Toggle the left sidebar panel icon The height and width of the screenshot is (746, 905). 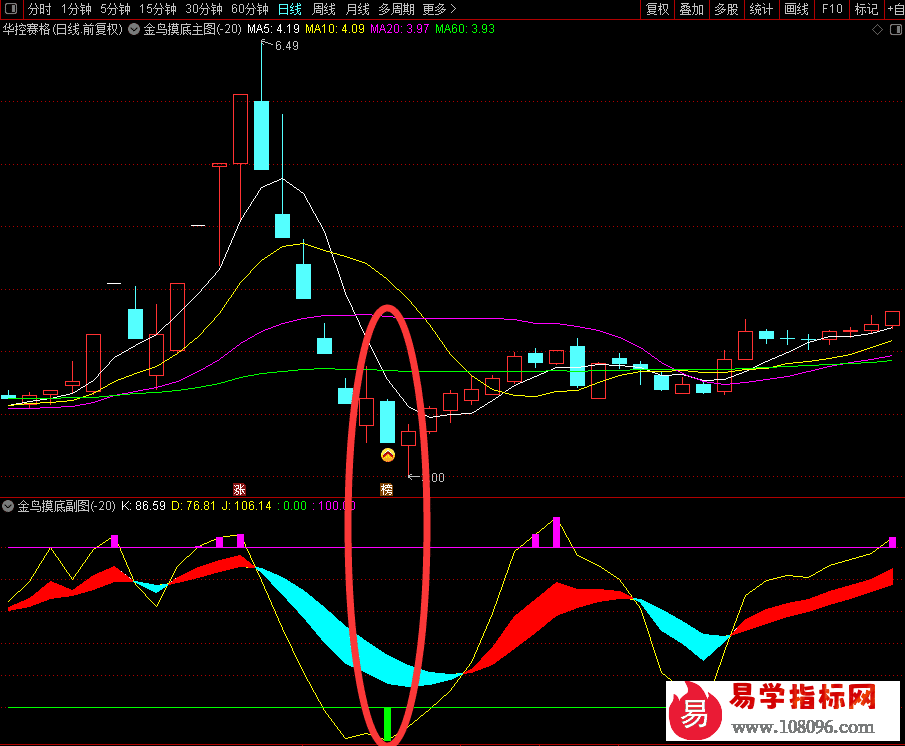(x=10, y=9)
